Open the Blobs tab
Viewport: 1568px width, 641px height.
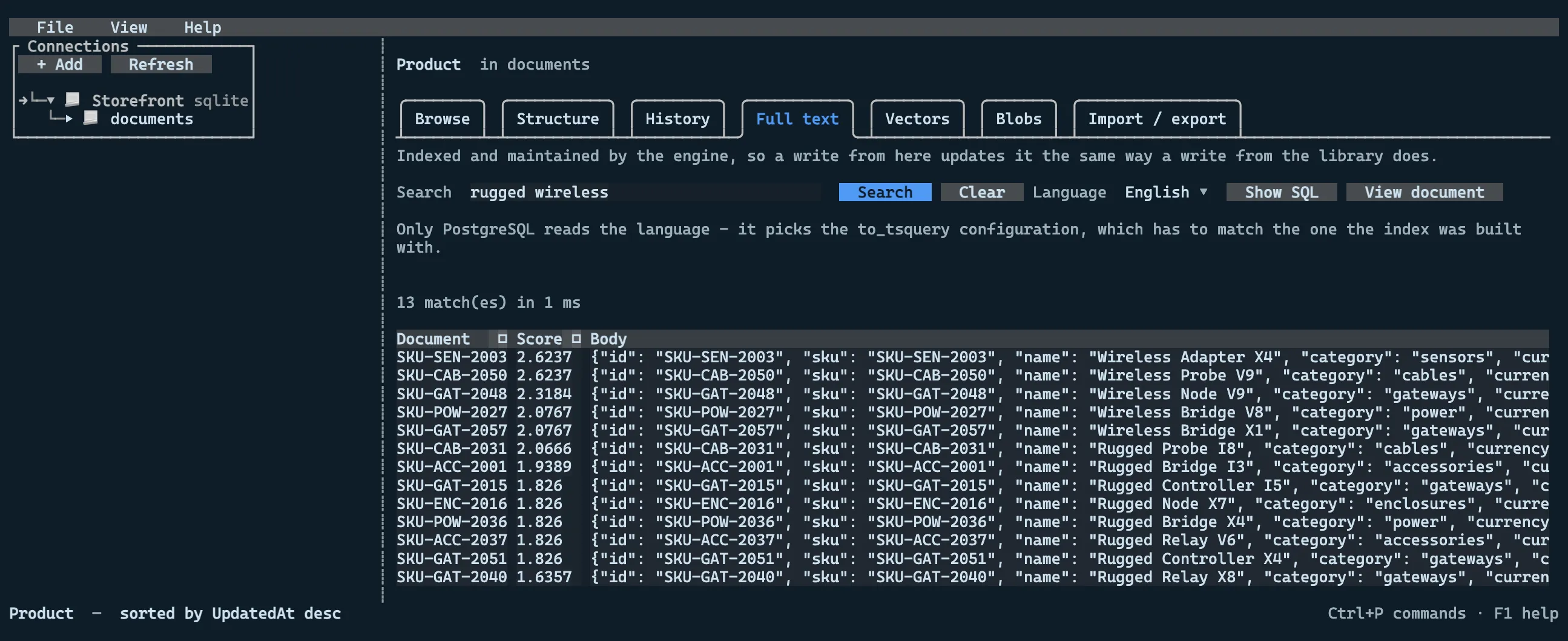(x=1018, y=119)
